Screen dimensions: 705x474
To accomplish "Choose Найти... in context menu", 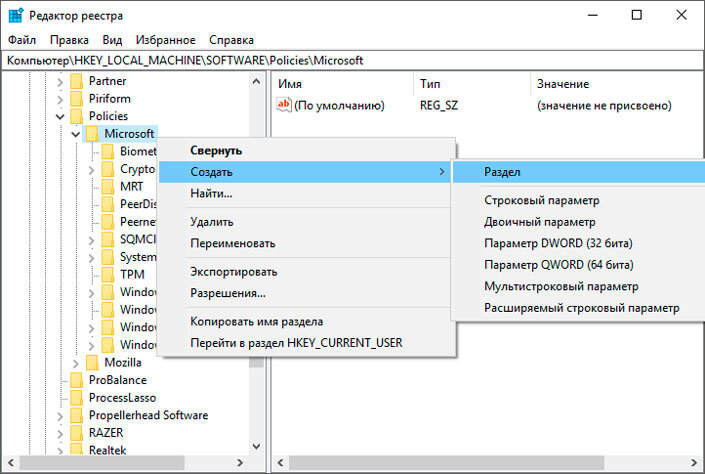I will pyautogui.click(x=307, y=193).
